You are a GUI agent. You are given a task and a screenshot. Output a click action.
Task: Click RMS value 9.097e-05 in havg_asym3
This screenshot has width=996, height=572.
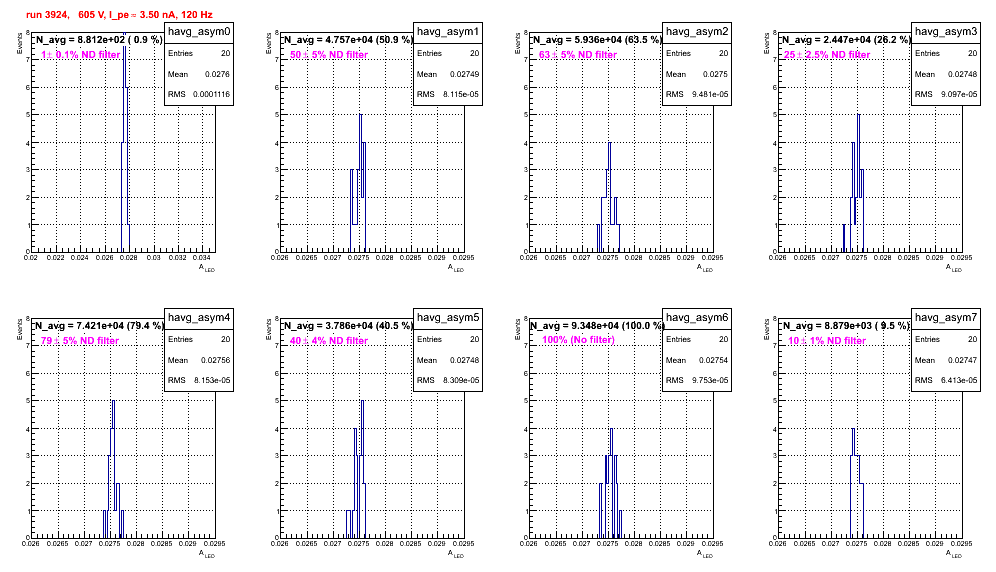959,94
